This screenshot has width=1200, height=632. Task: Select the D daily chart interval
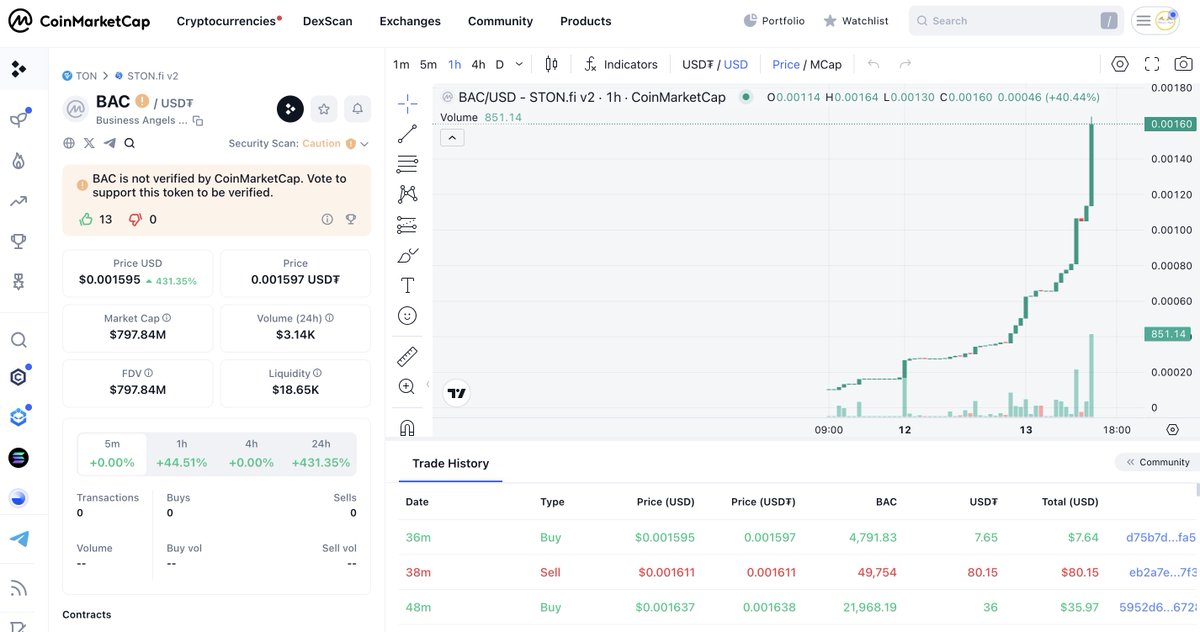(500, 64)
